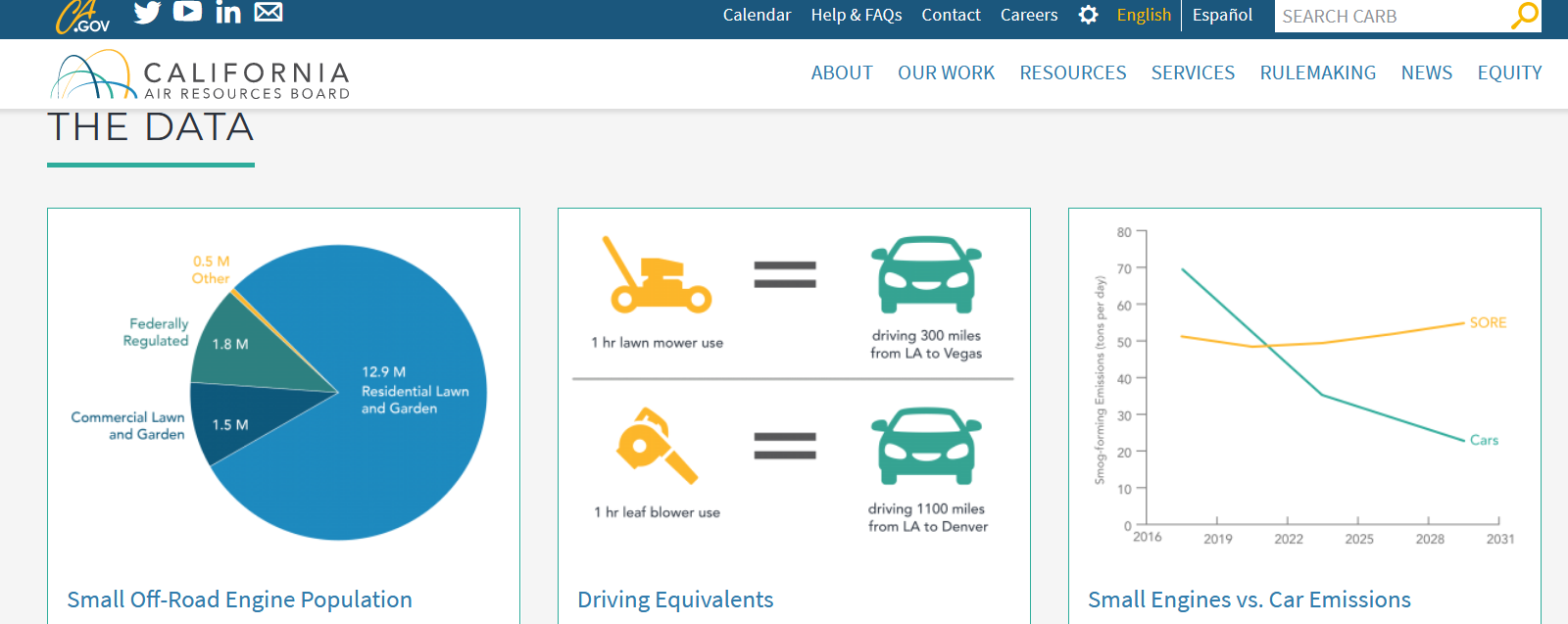Open the RULEMAKING menu item
This screenshot has width=1568, height=624.
point(1318,72)
